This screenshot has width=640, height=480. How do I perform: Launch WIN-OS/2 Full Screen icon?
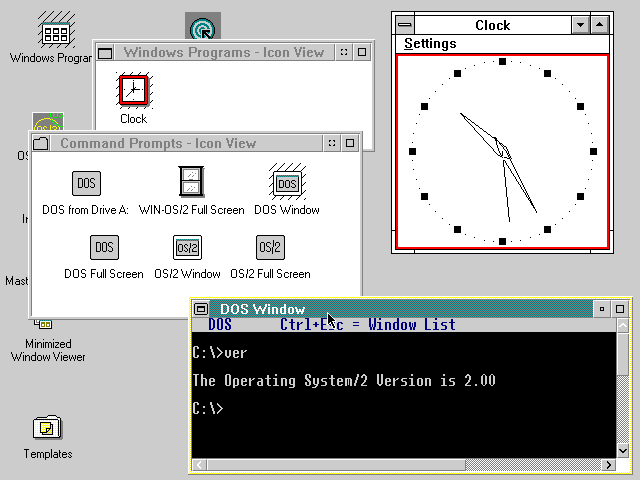191,182
